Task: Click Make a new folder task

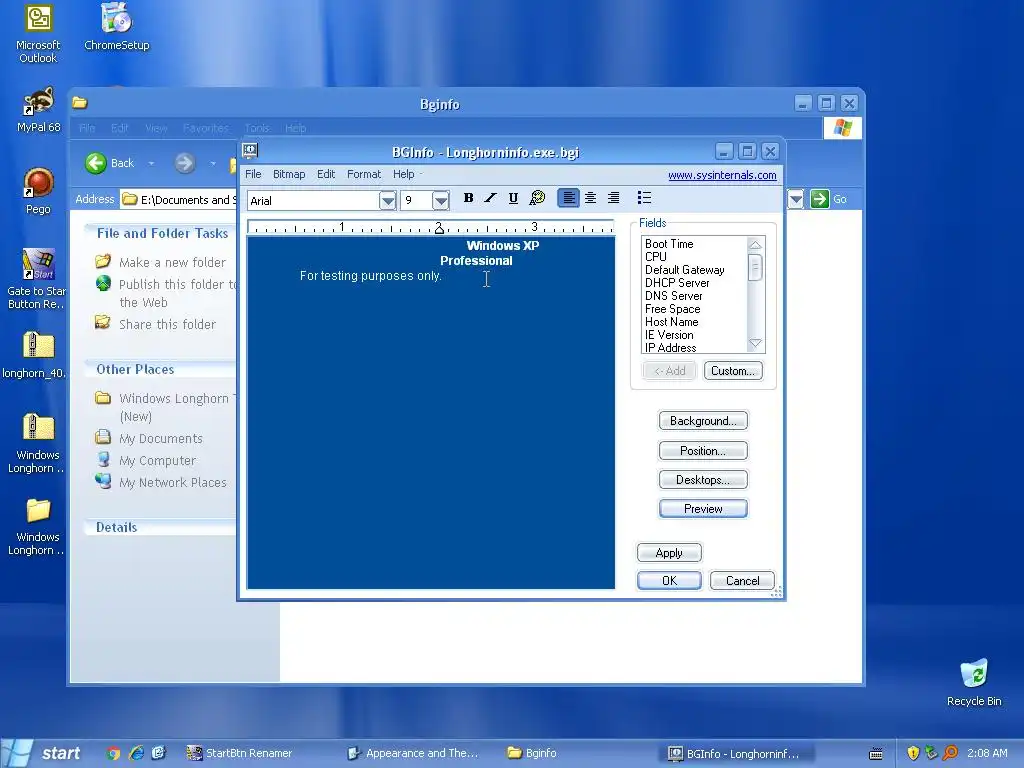Action: tap(172, 262)
